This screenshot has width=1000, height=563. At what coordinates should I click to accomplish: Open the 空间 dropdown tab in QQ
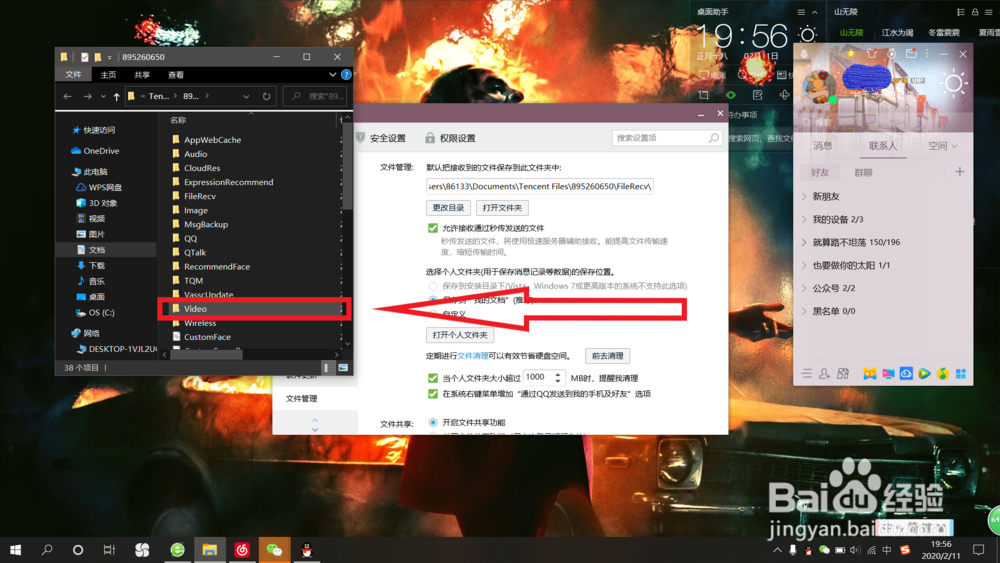pyautogui.click(x=943, y=146)
